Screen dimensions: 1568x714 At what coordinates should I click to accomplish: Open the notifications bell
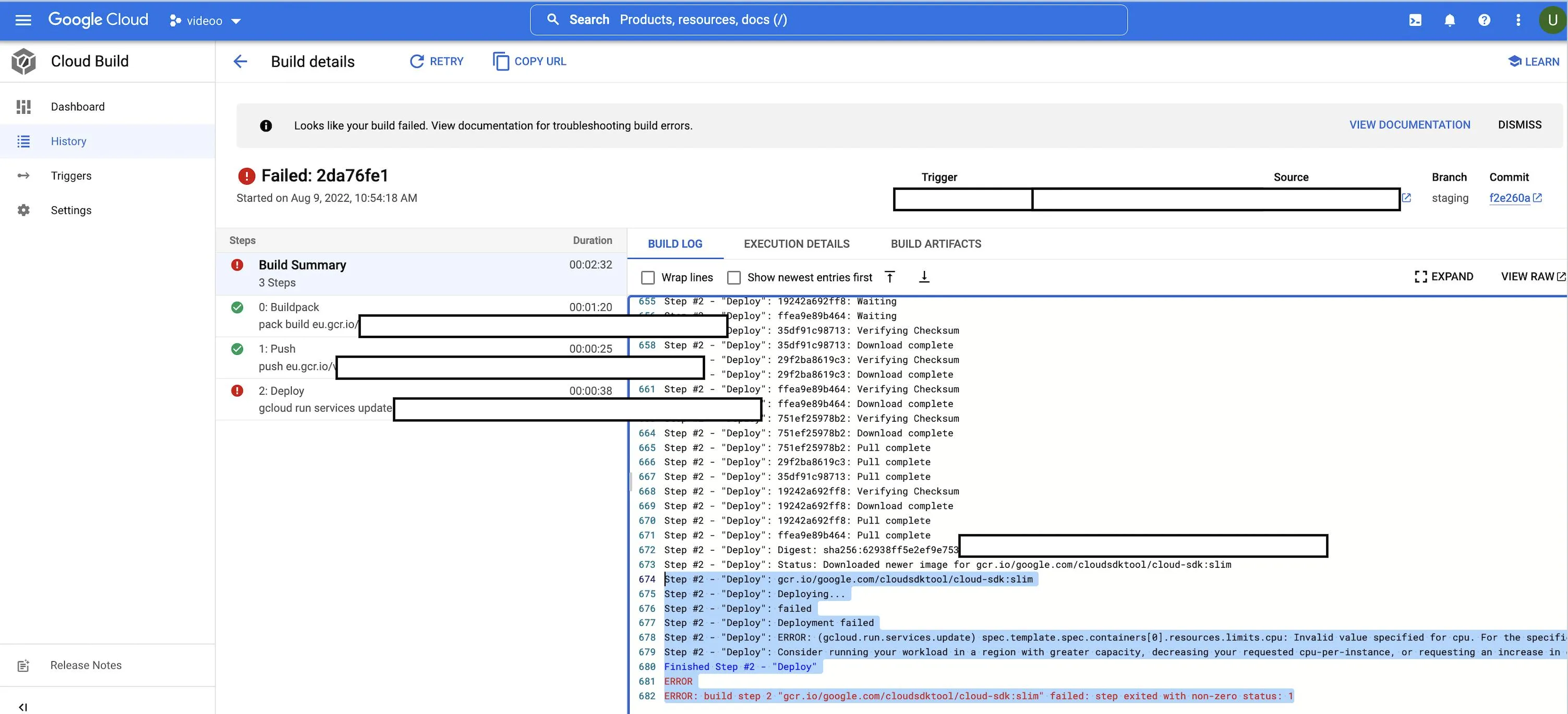point(1449,20)
